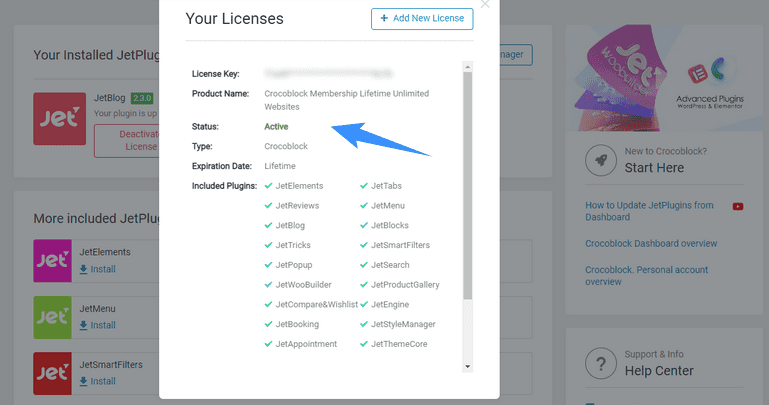Click the YouTube icon next to dashboard link
This screenshot has height=405, width=769.
[x=738, y=206]
